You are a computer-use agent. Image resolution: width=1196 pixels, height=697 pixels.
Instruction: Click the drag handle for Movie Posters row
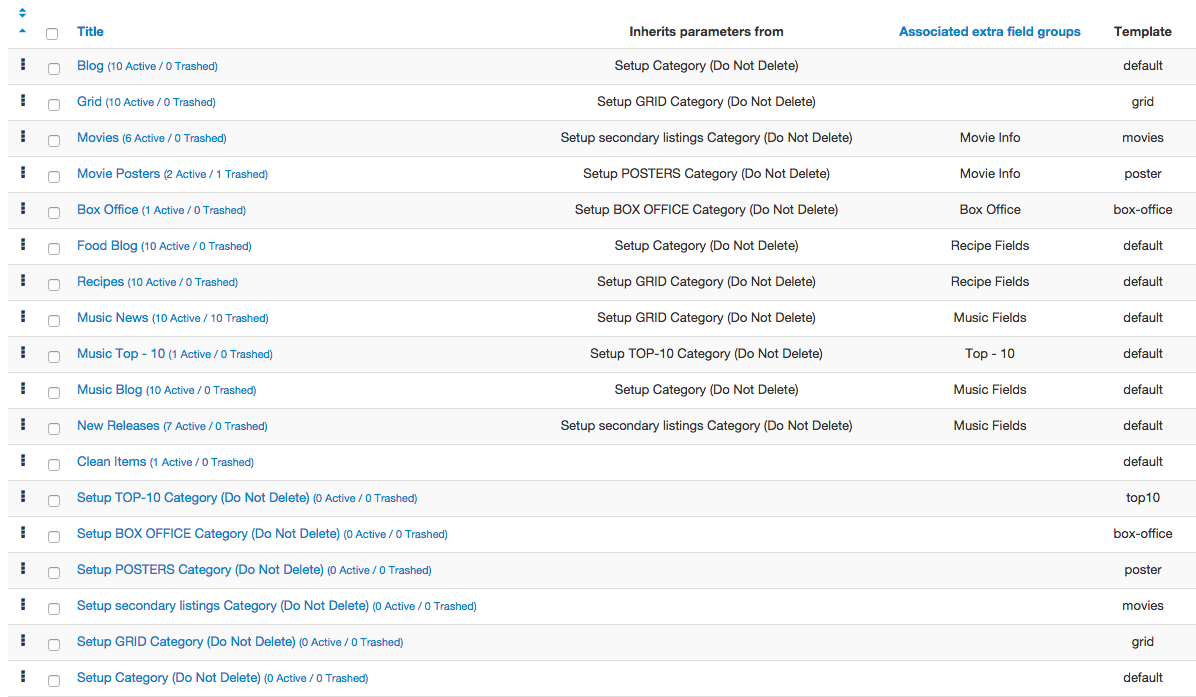tap(23, 172)
